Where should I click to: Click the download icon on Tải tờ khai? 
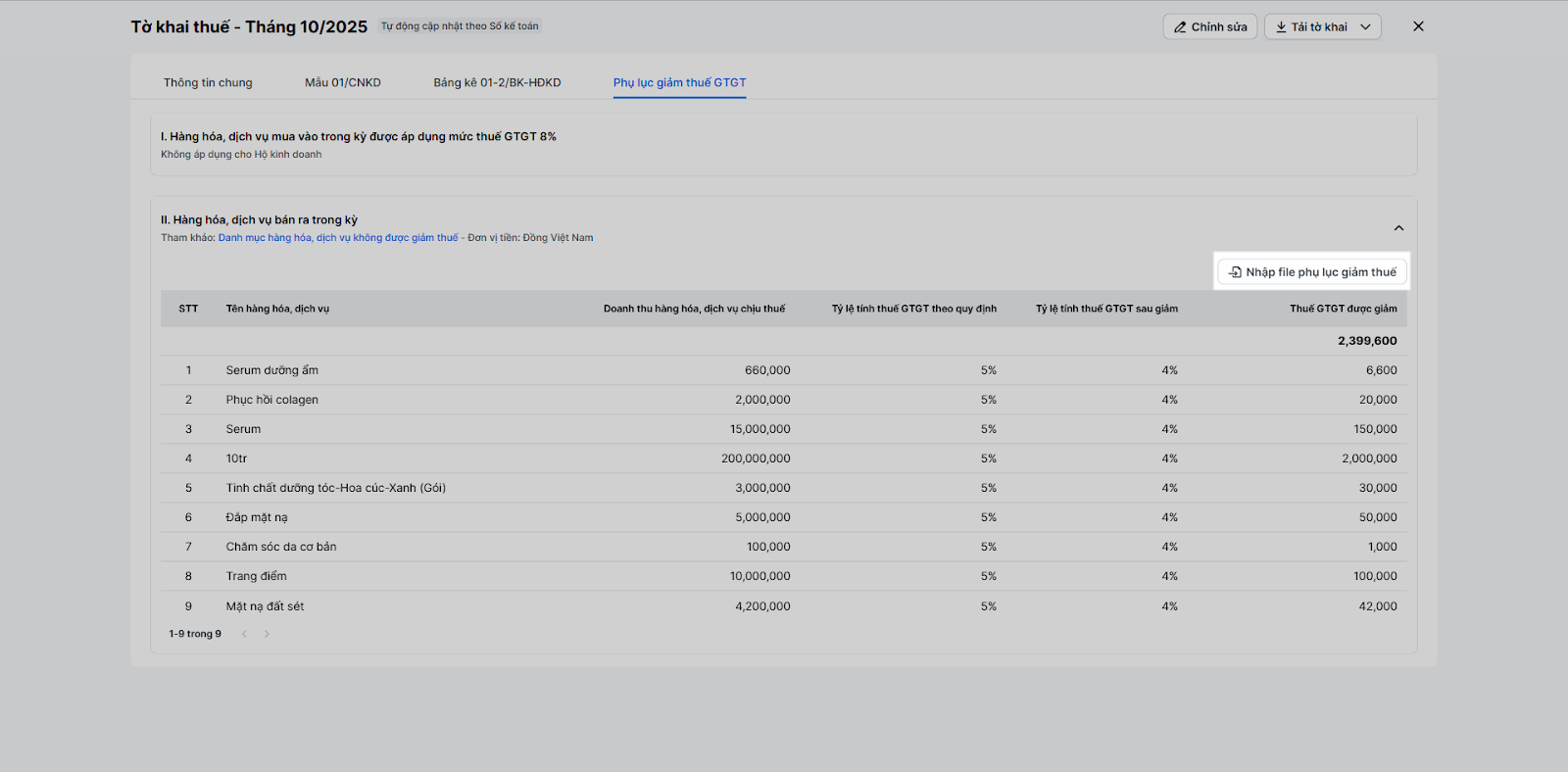coord(1281,27)
